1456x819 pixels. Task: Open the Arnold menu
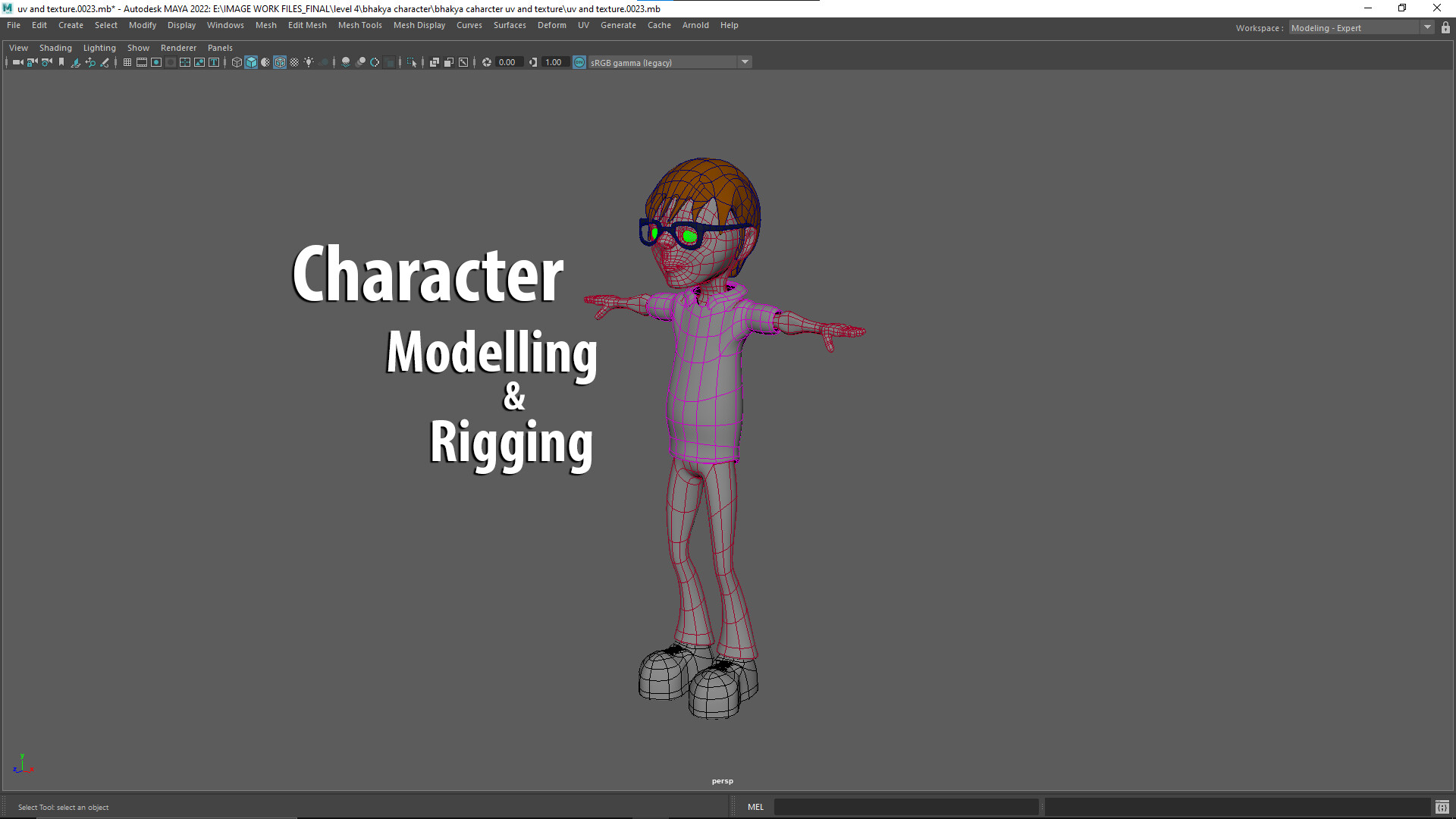[695, 25]
